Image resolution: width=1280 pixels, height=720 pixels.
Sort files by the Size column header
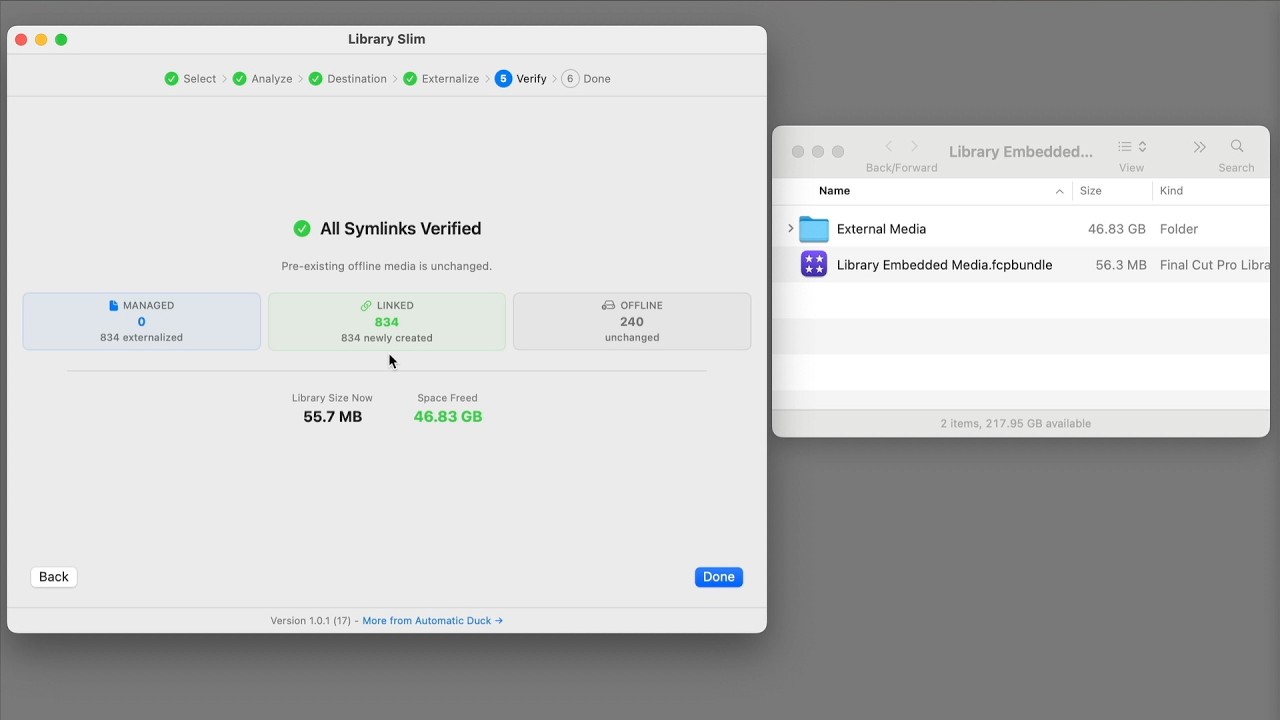click(x=1090, y=191)
